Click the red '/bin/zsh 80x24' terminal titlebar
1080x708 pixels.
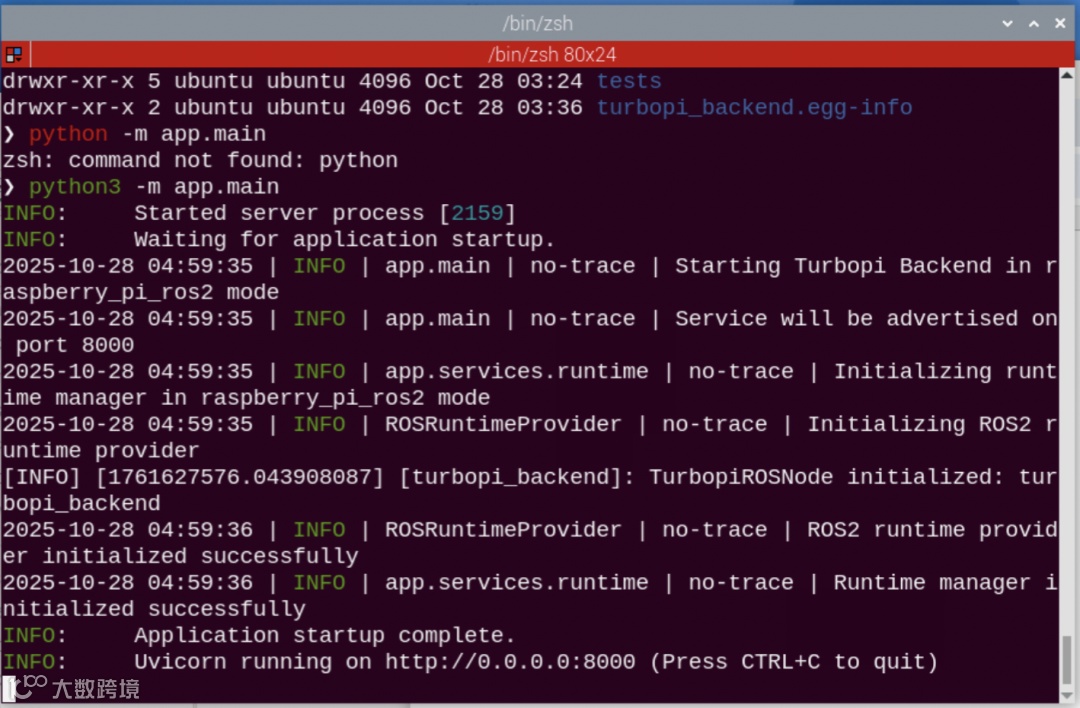click(x=552, y=54)
